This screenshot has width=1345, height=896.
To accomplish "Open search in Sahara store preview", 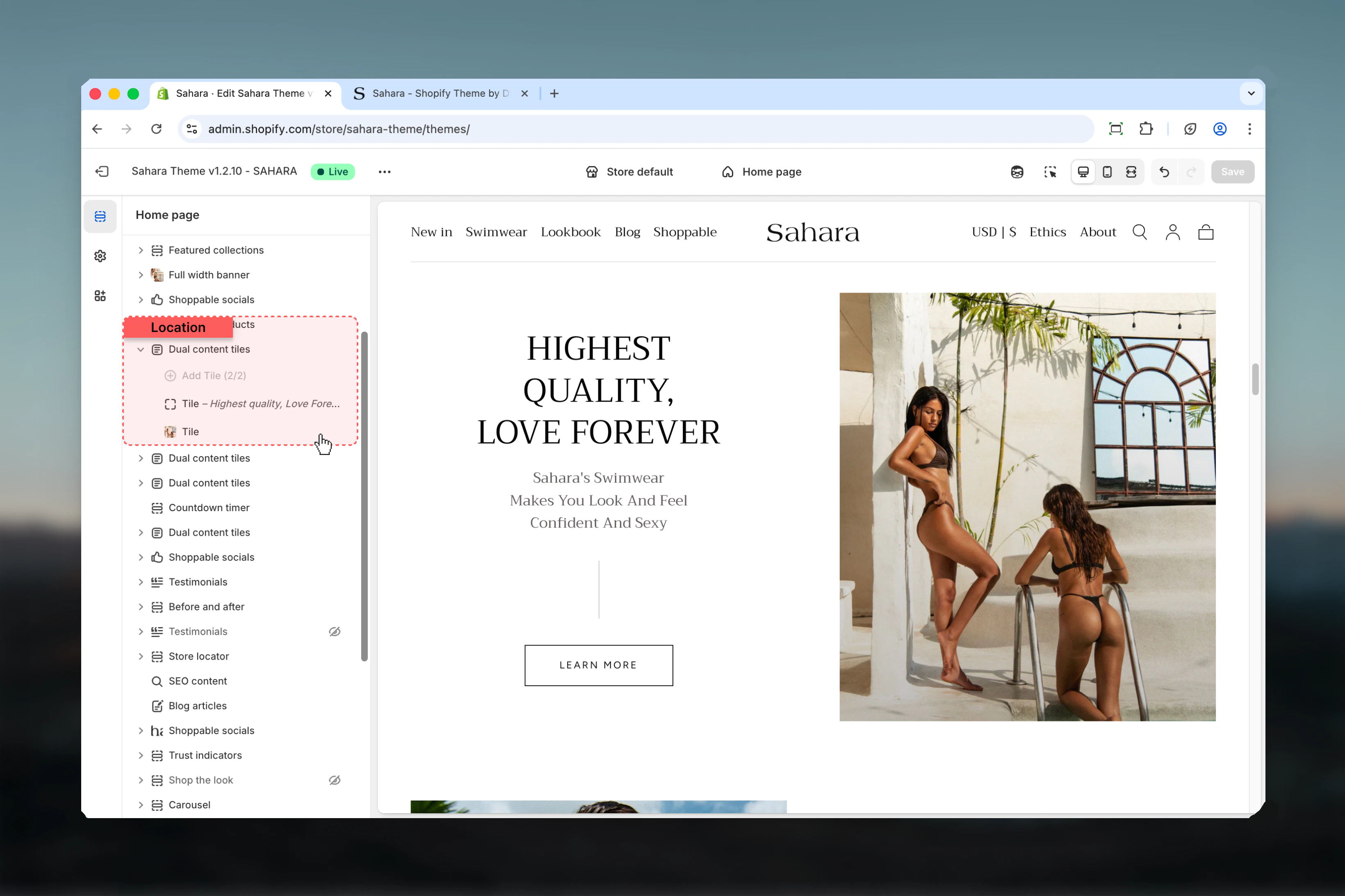I will pyautogui.click(x=1140, y=232).
